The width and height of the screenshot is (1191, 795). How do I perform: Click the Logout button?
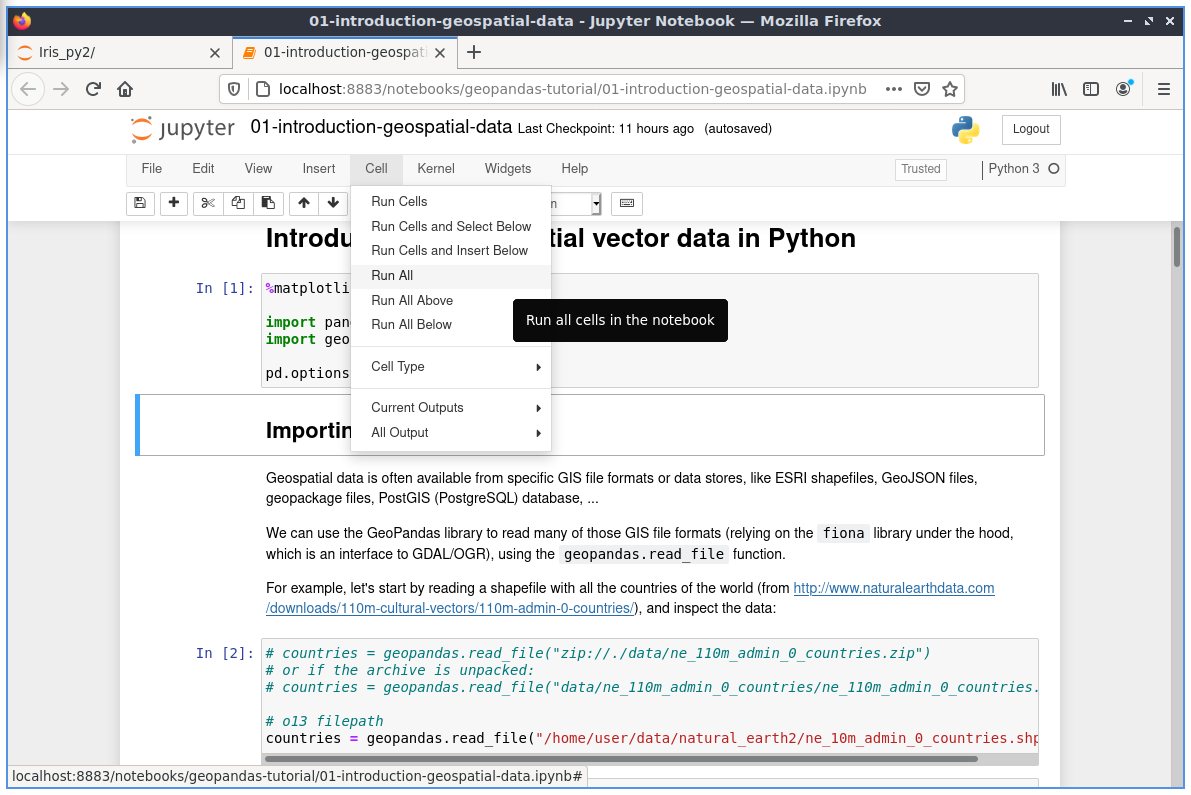tap(1031, 129)
